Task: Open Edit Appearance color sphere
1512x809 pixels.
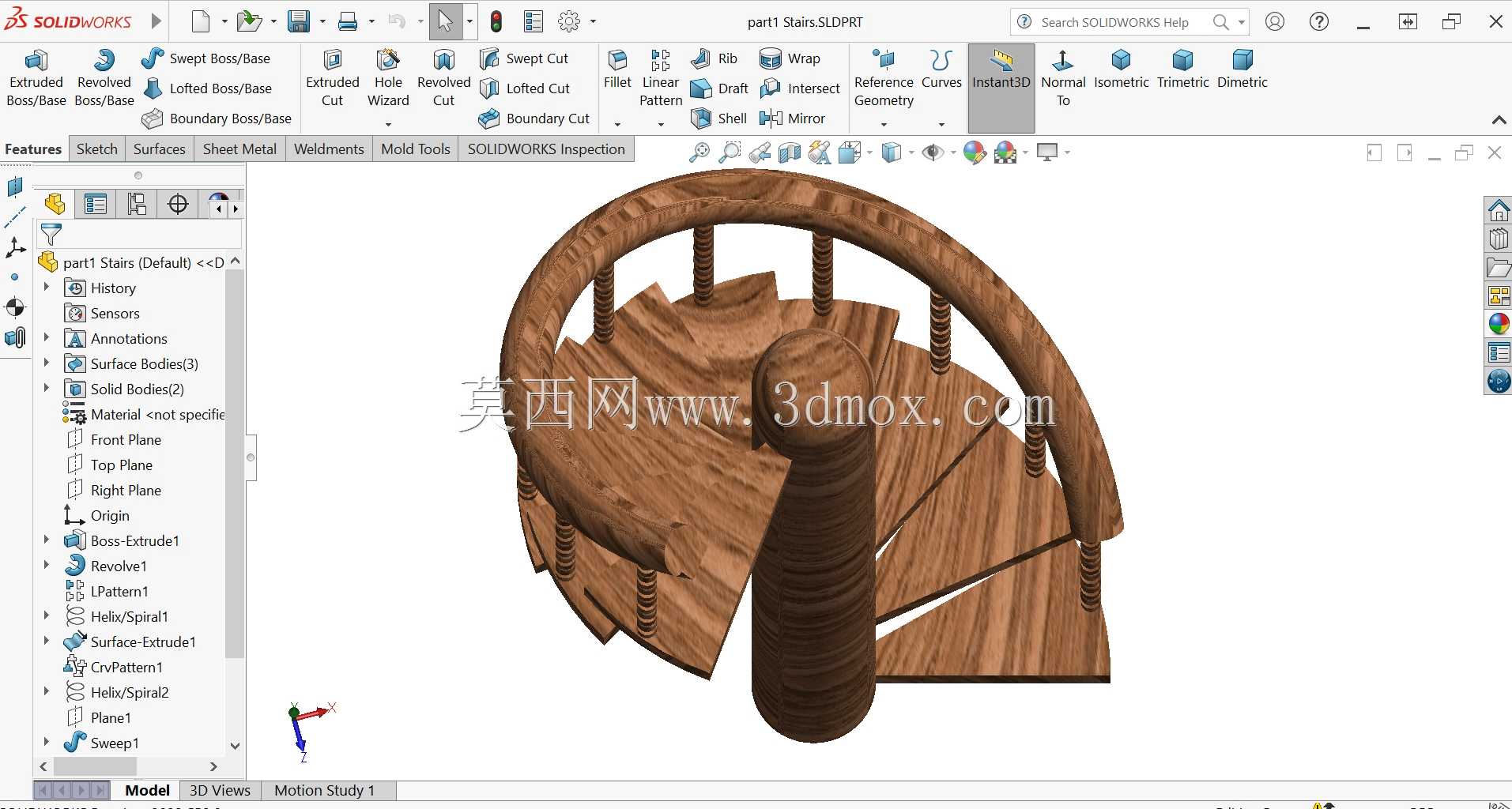Action: coord(974,152)
